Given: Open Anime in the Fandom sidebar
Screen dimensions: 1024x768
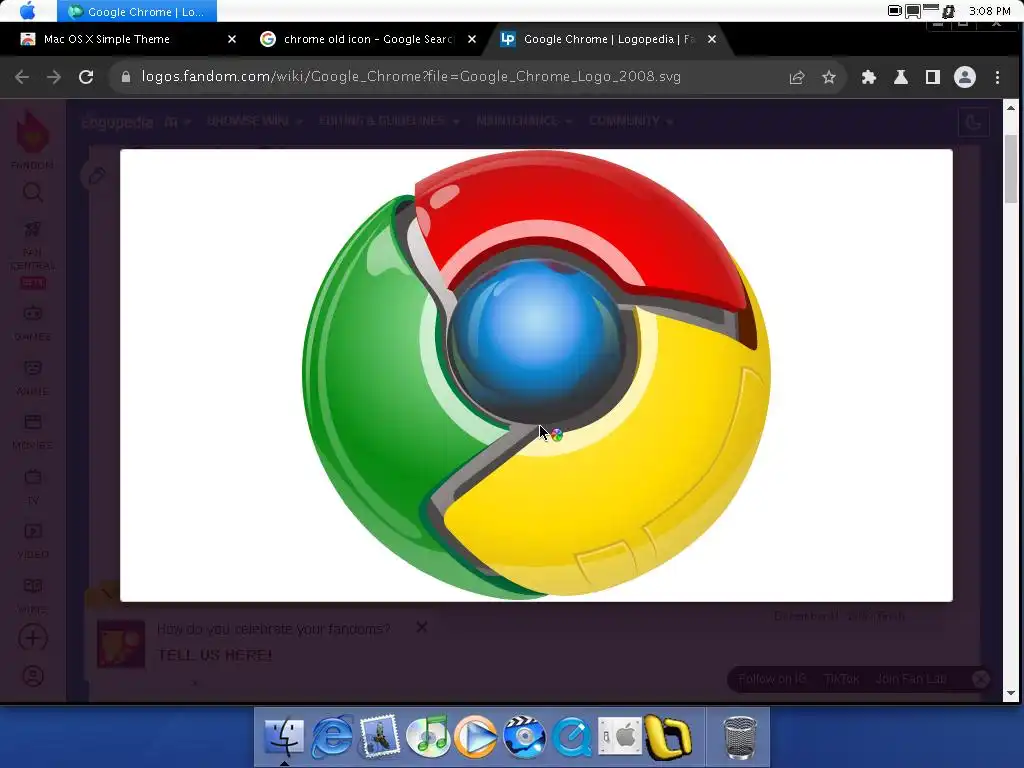Looking at the screenshot, I should tap(33, 377).
